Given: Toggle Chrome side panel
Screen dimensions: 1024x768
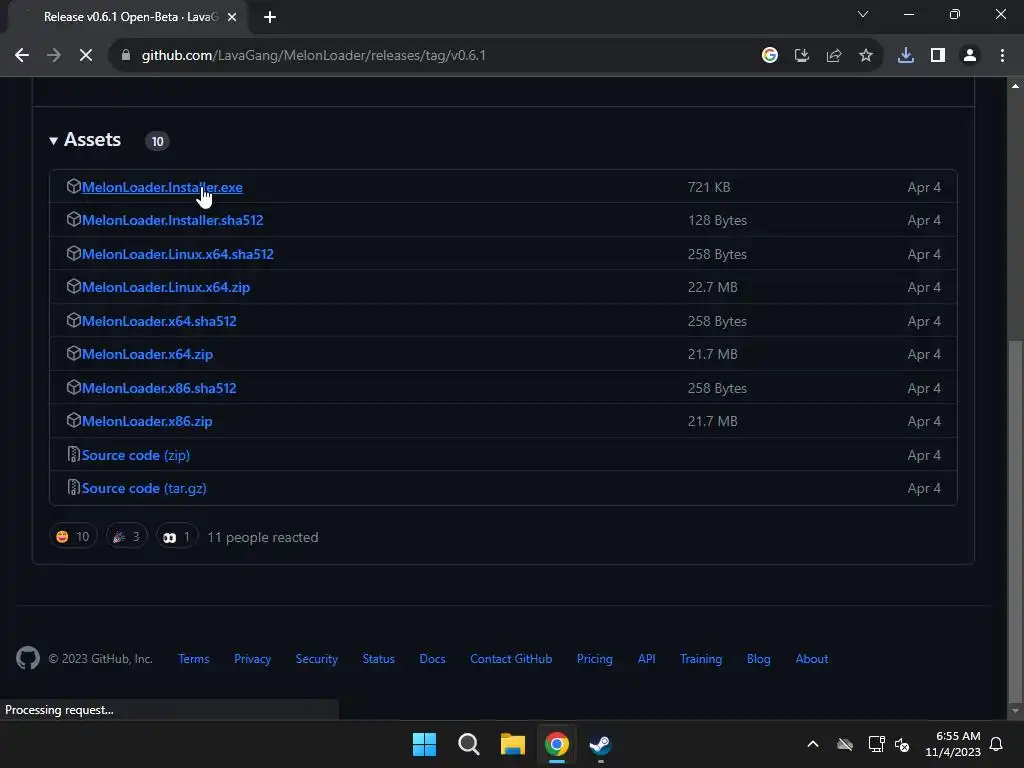Looking at the screenshot, I should point(938,56).
